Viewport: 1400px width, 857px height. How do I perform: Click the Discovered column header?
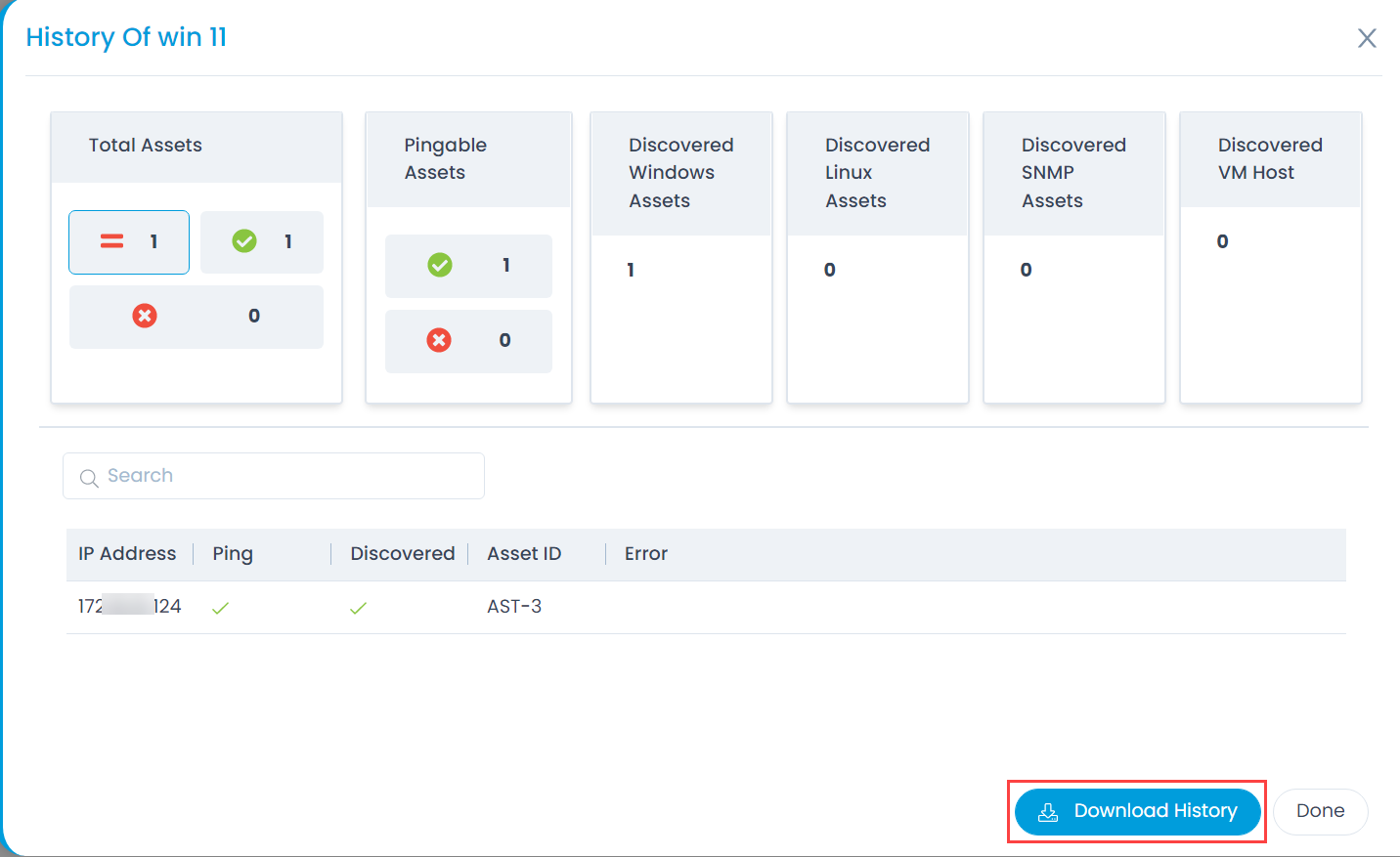click(x=403, y=554)
